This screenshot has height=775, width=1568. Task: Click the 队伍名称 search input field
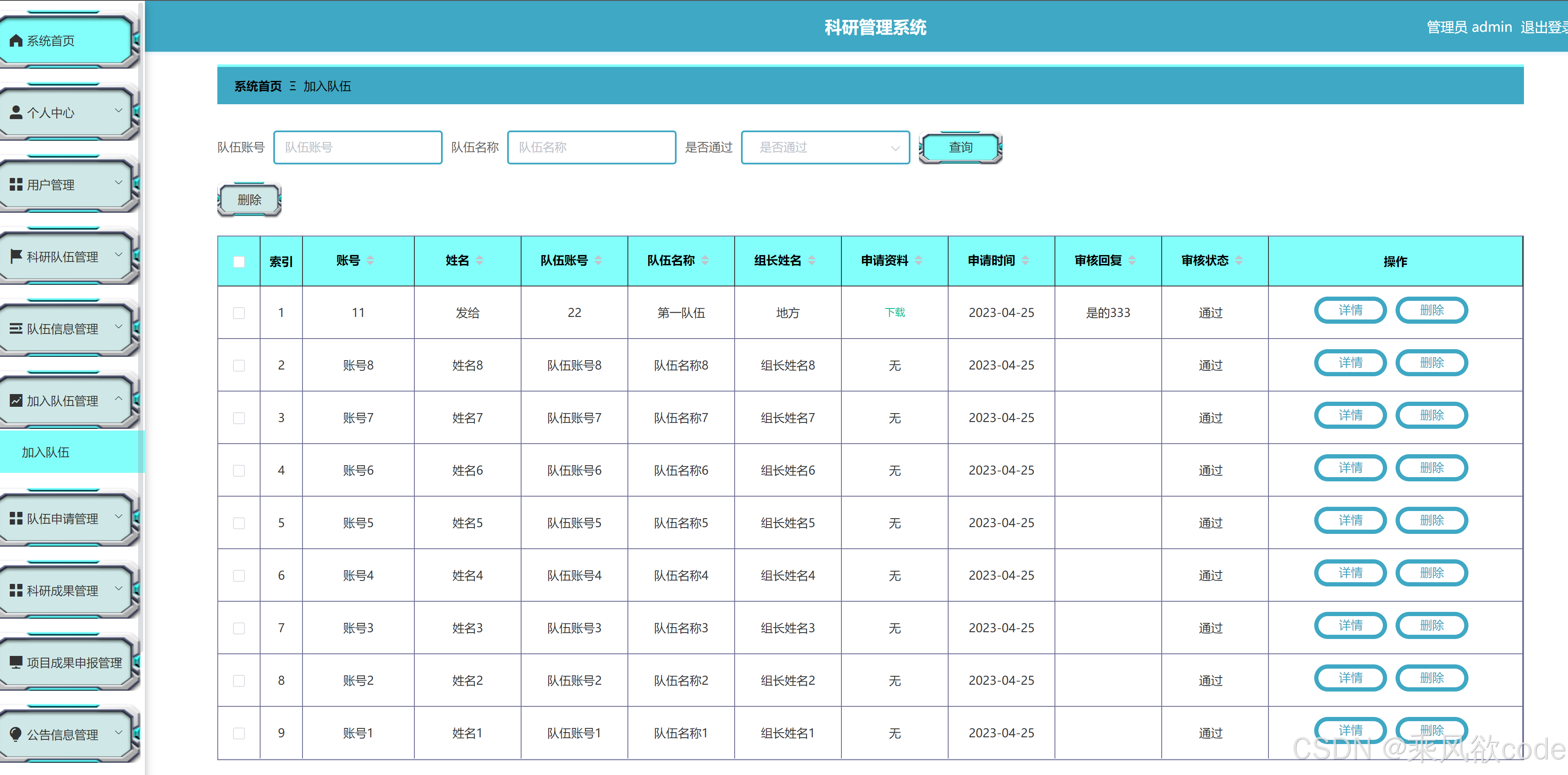(591, 147)
